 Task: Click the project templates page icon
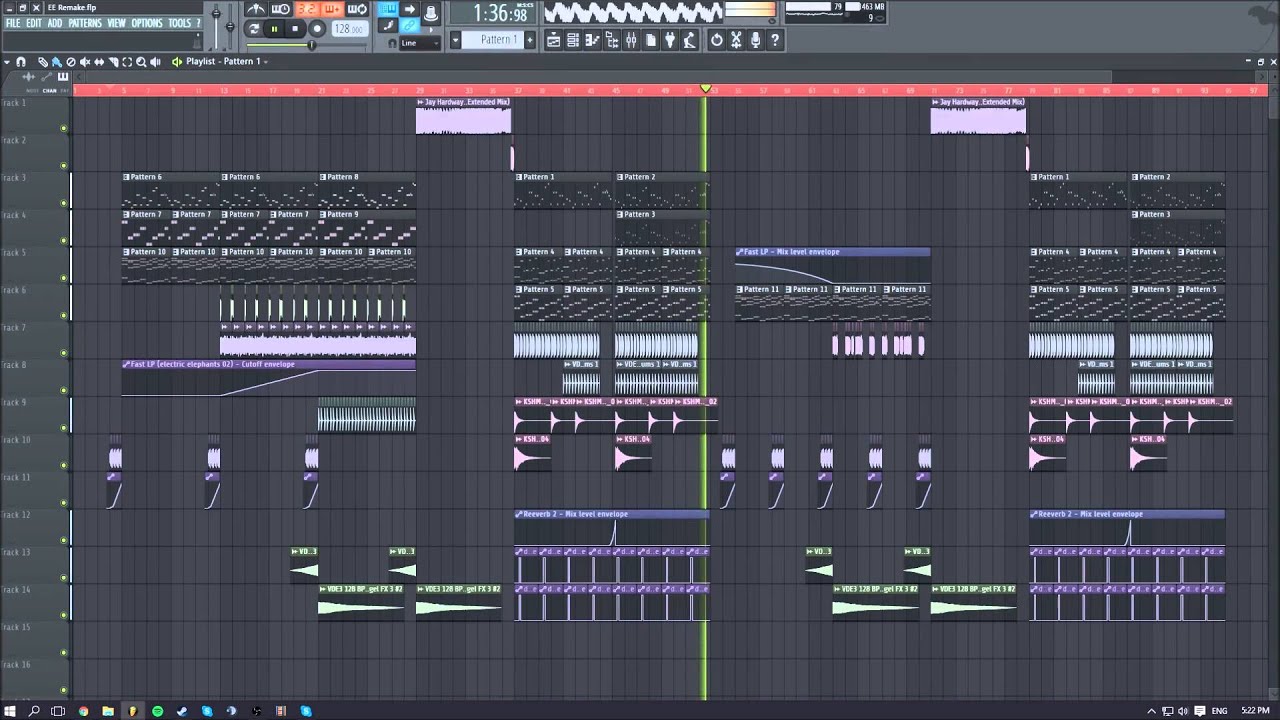click(651, 40)
